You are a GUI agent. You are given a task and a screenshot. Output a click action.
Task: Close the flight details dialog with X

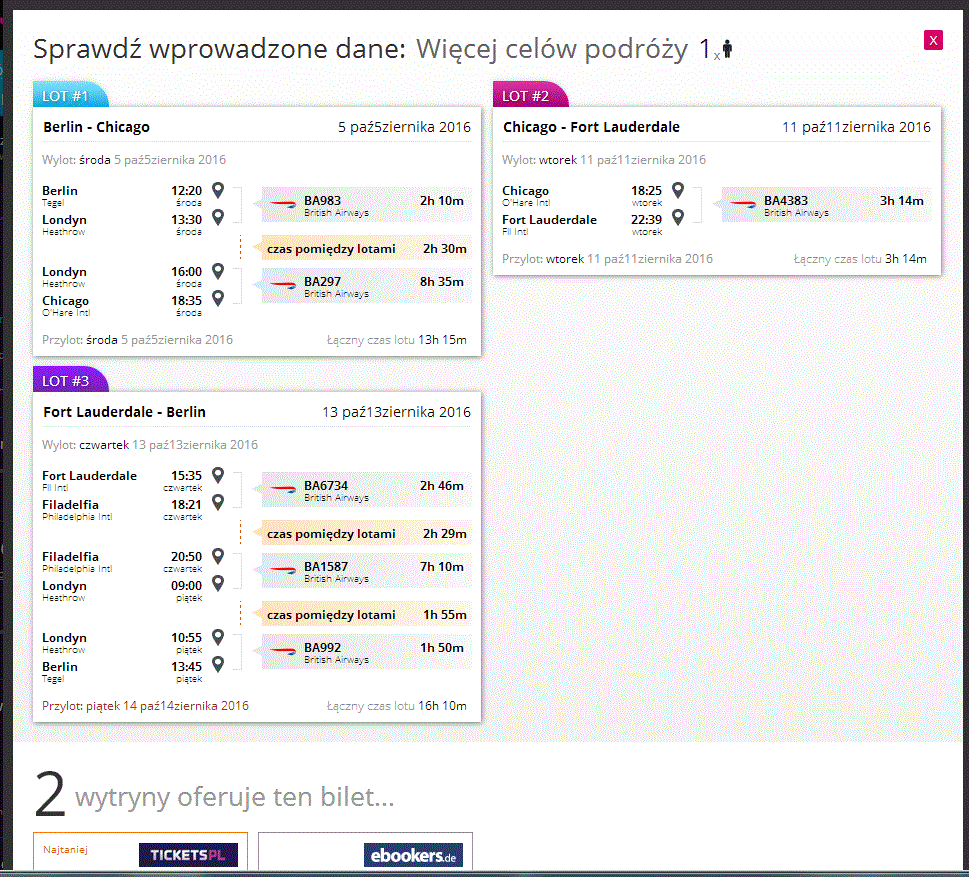coord(933,40)
